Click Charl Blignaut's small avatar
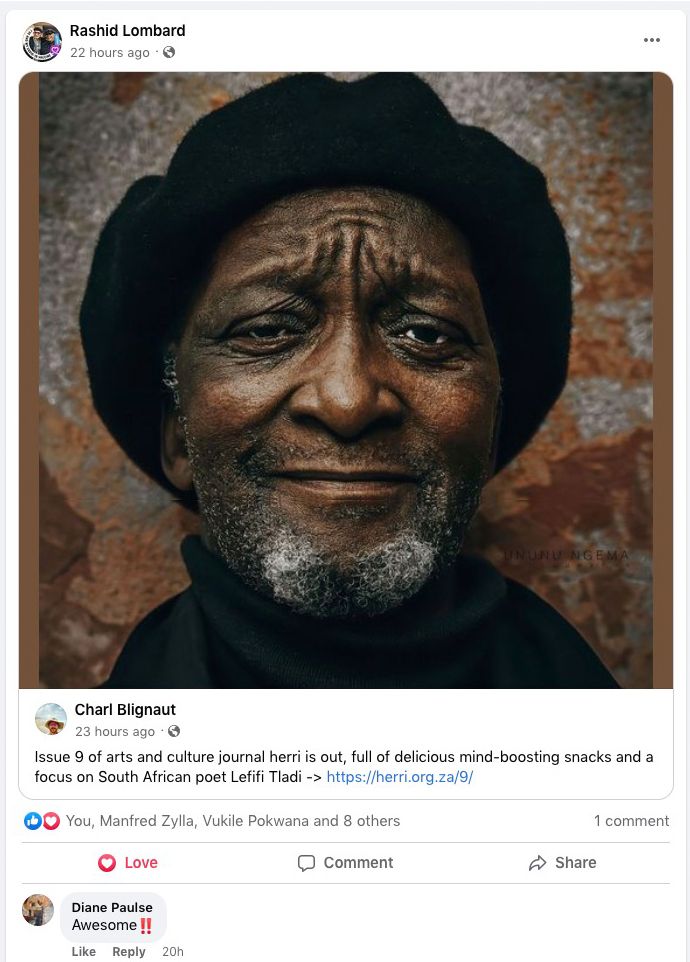 coord(51,719)
